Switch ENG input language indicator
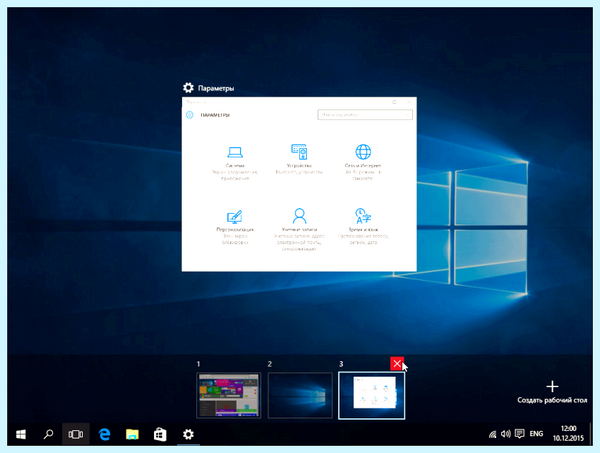 [x=536, y=433]
